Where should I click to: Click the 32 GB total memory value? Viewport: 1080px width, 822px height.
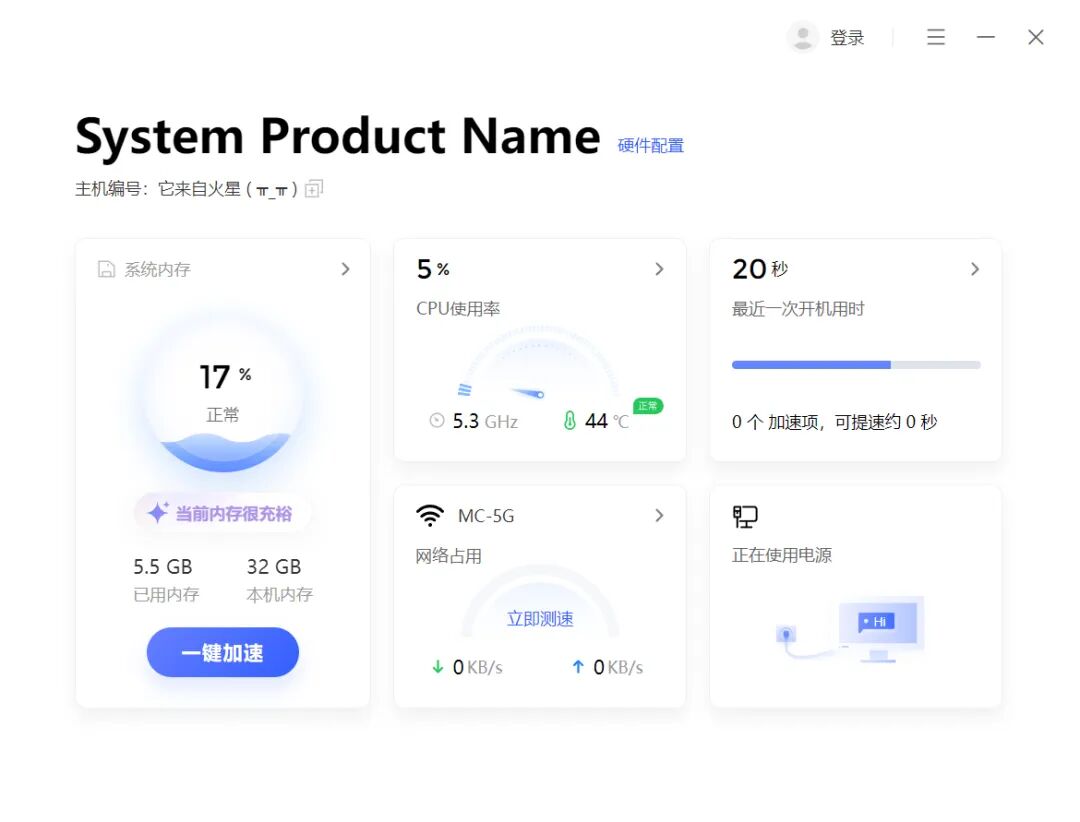pos(274,566)
